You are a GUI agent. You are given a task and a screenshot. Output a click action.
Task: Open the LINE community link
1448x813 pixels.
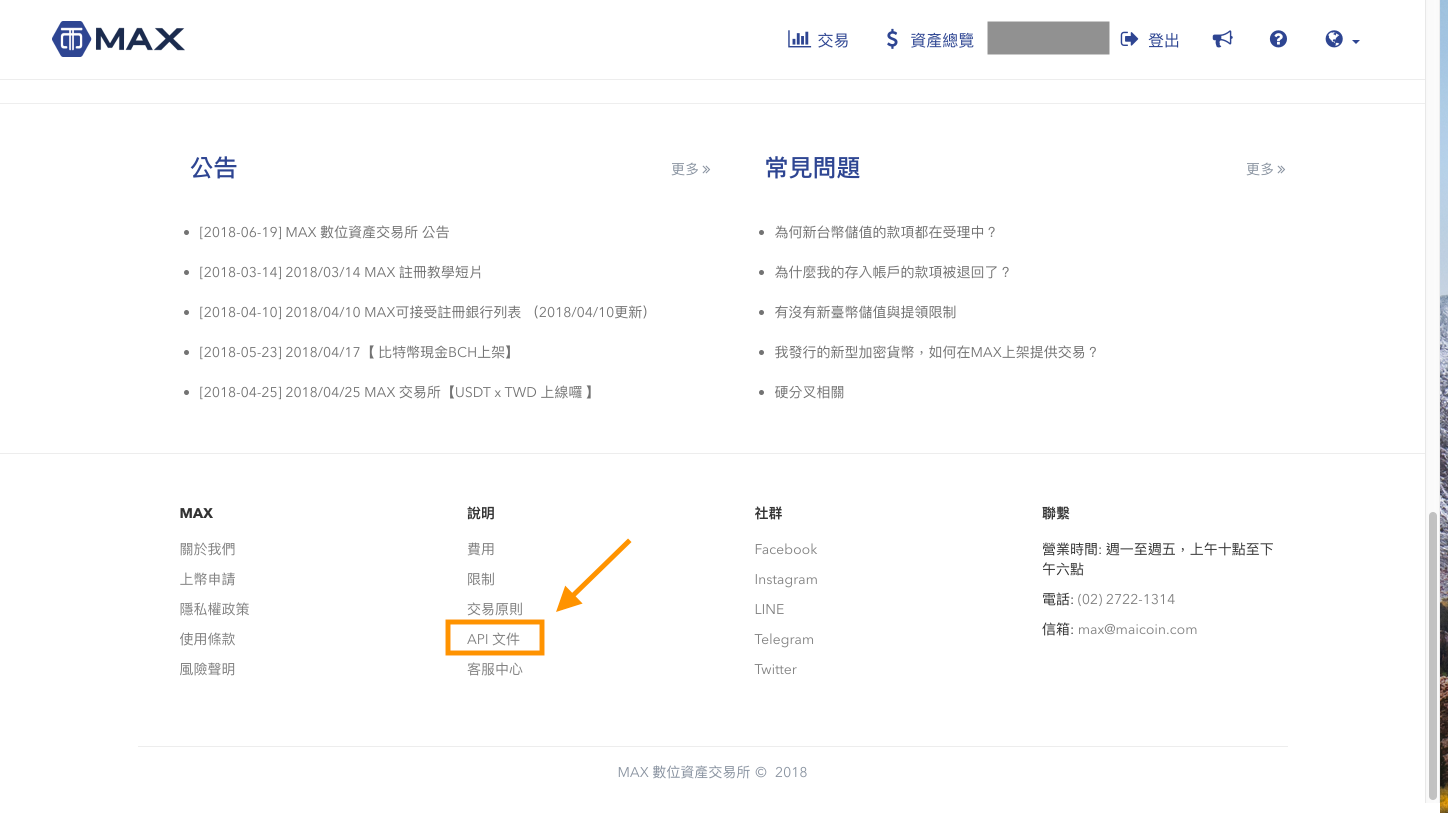(x=770, y=609)
